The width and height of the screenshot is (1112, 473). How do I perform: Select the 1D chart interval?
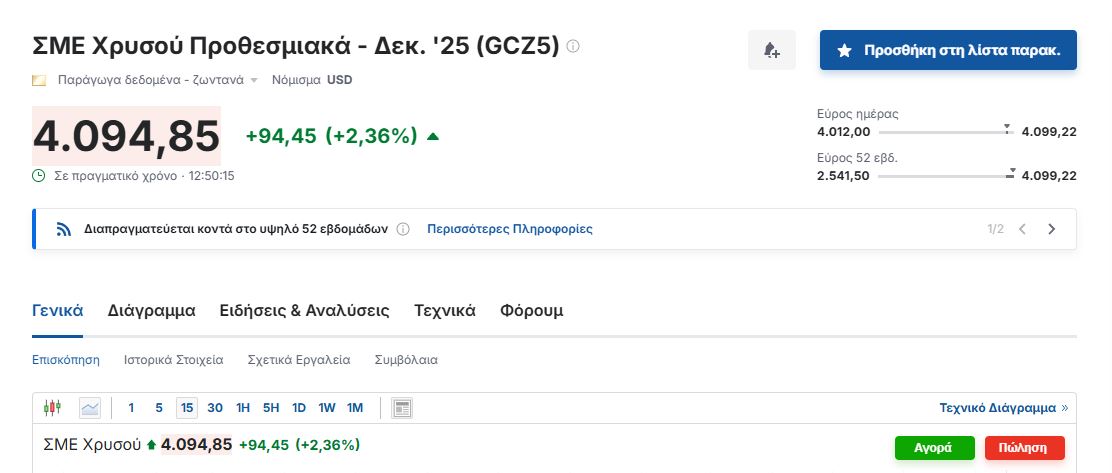point(298,407)
